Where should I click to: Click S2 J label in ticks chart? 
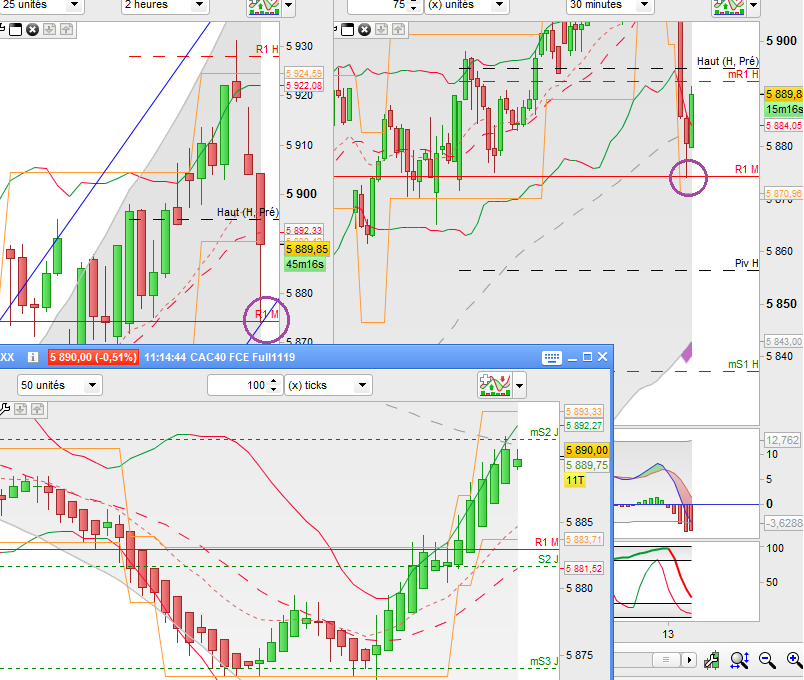(x=548, y=559)
